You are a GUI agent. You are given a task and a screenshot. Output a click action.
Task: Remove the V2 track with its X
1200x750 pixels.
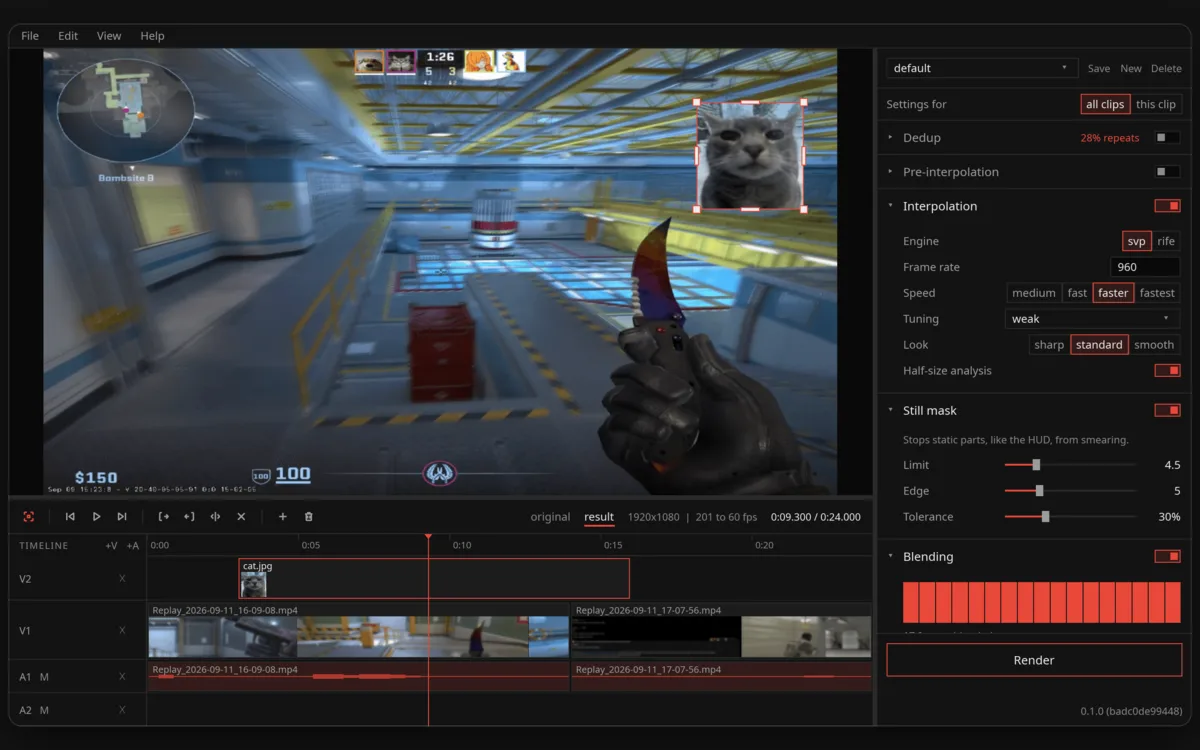pyautogui.click(x=123, y=579)
